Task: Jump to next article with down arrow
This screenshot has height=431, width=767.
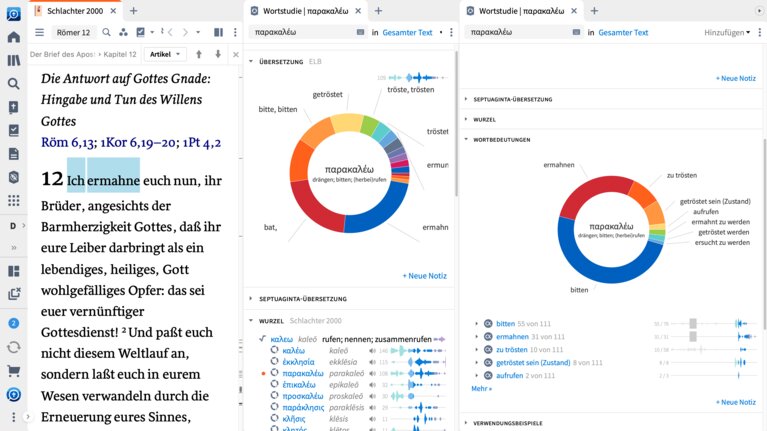Action: (217, 54)
